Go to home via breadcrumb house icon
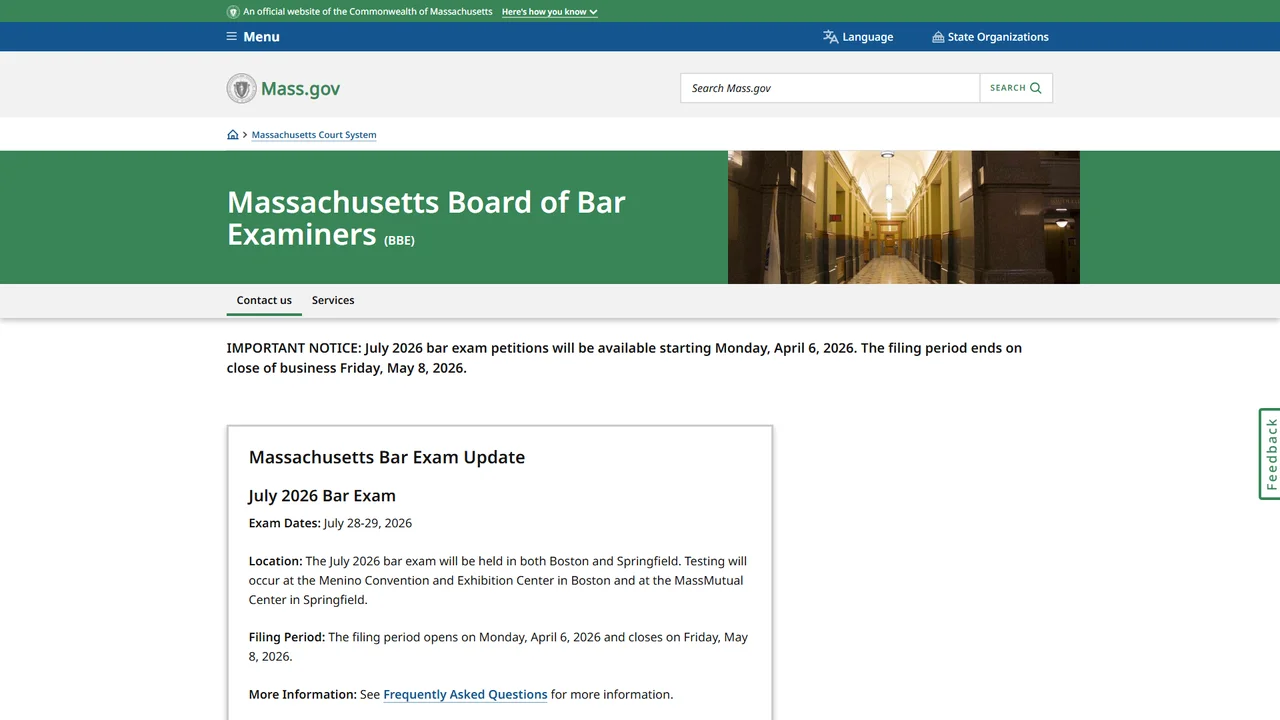 (233, 135)
